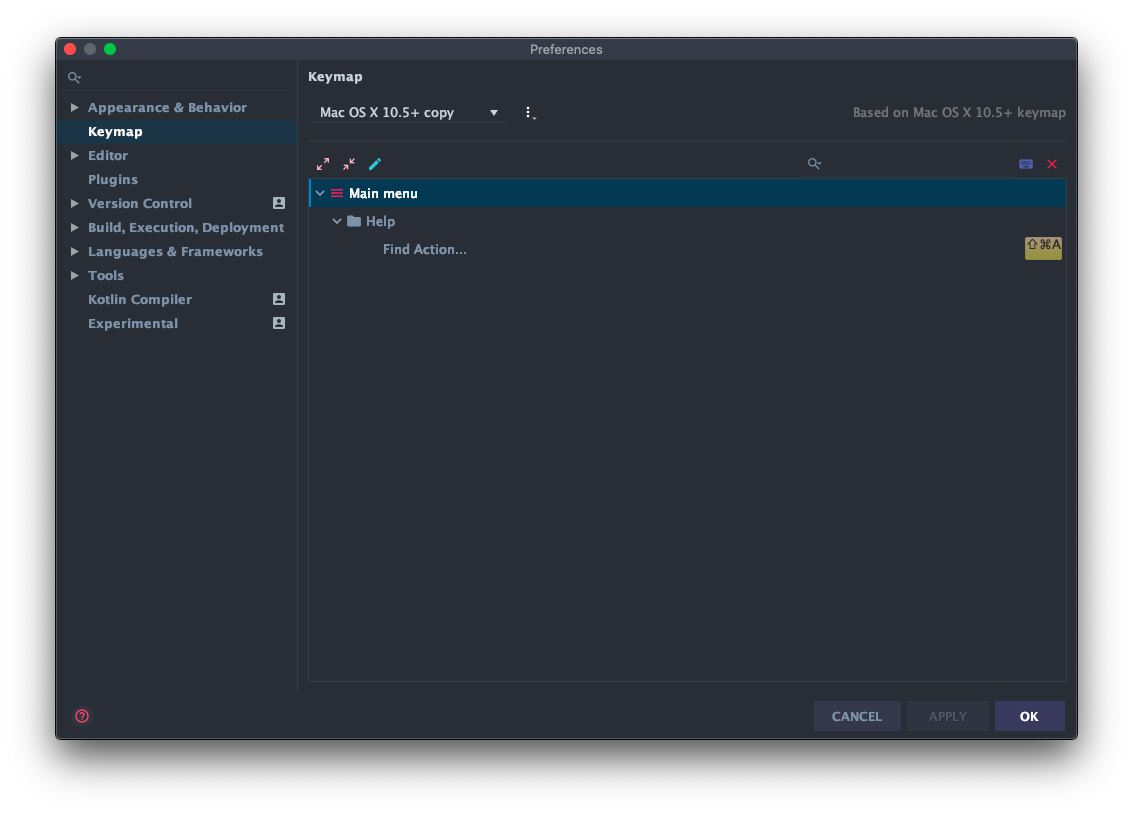
Task: Click project-level icon next to Version Control
Action: tap(279, 203)
